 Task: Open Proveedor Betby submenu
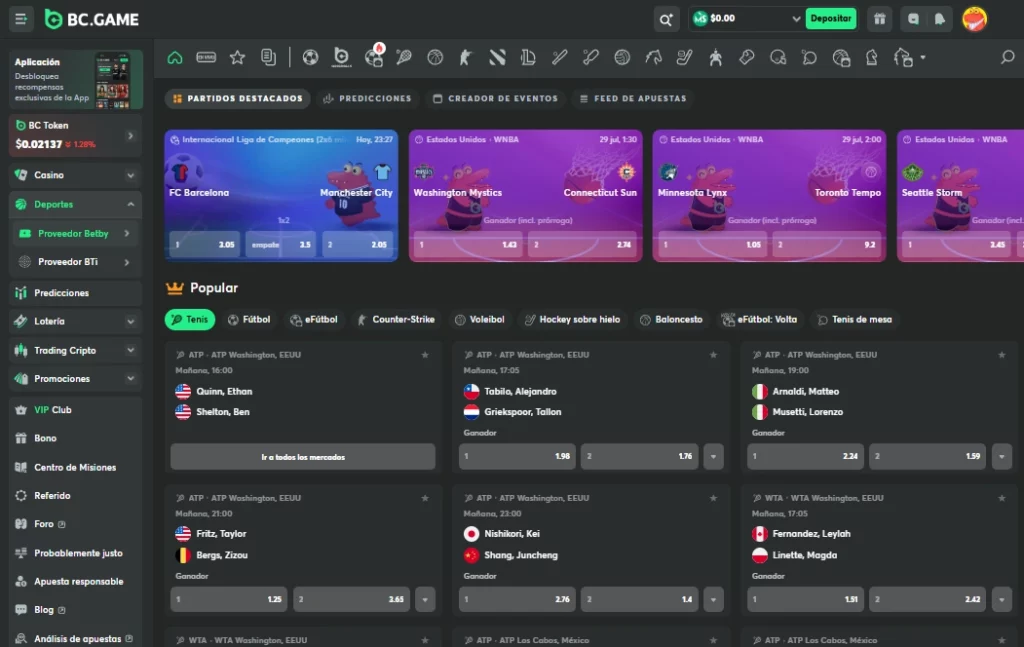76,233
